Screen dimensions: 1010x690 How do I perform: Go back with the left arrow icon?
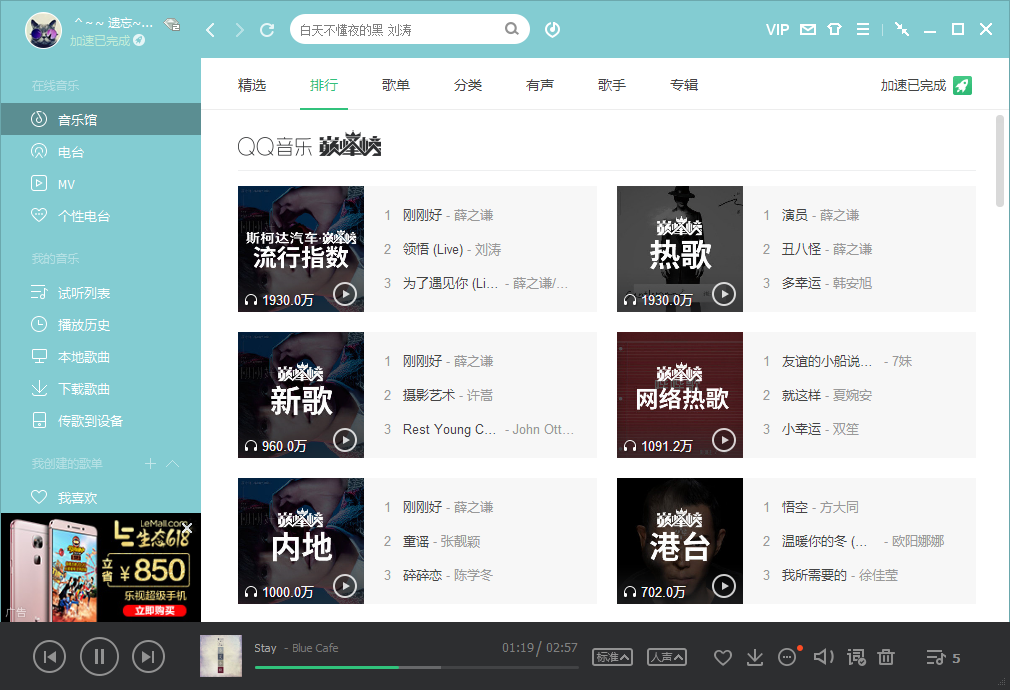click(210, 30)
